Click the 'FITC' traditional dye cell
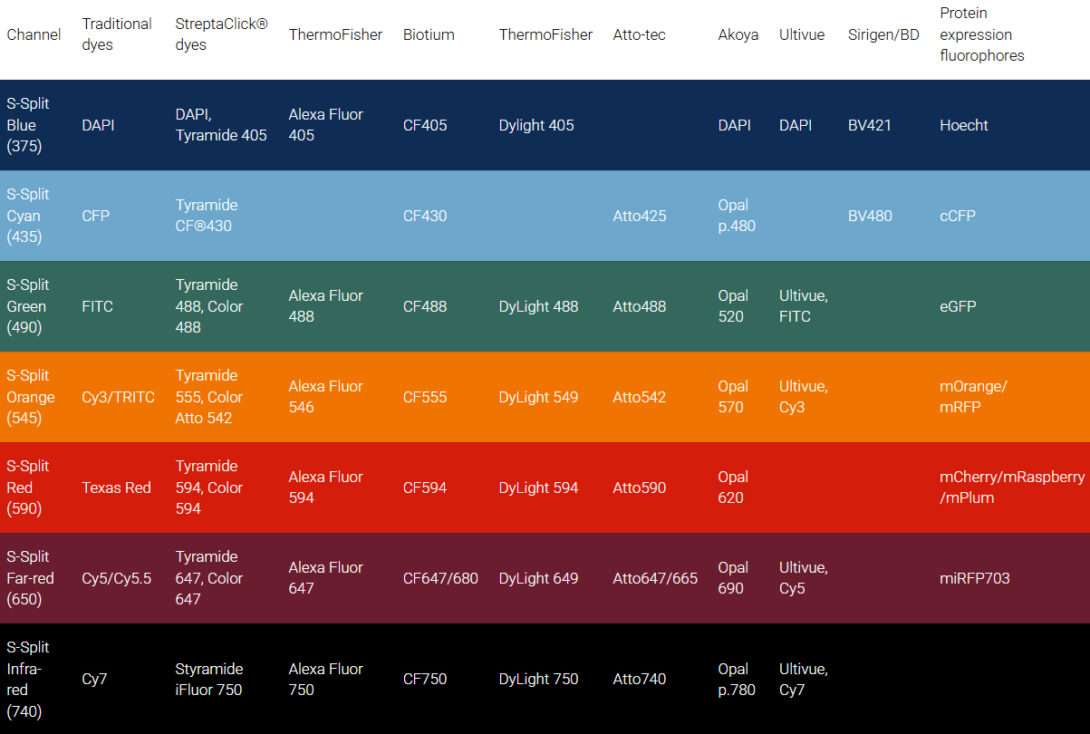The image size is (1090, 734). click(97, 307)
